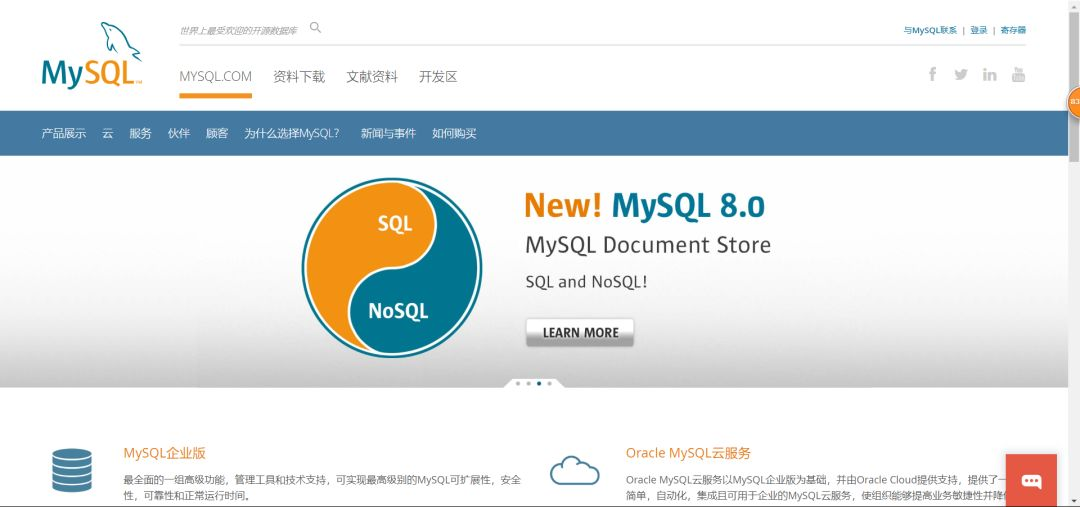Open the MySQL企业版 heading link
1080x507 pixels.
(x=165, y=453)
